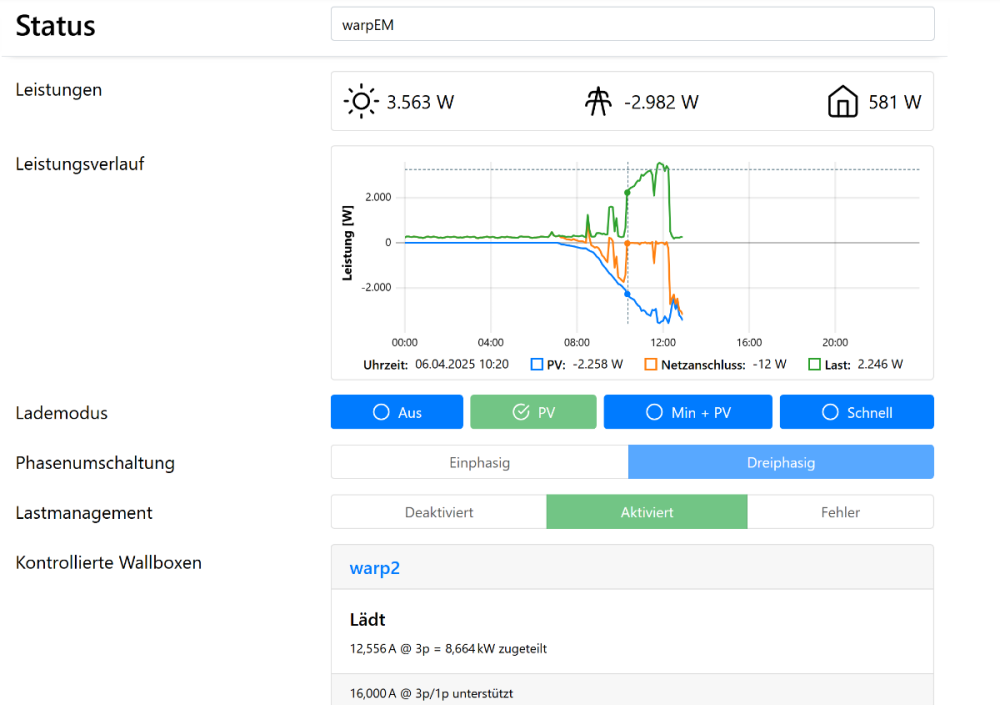
Task: Click the green Last legend square
Action: pos(814,365)
